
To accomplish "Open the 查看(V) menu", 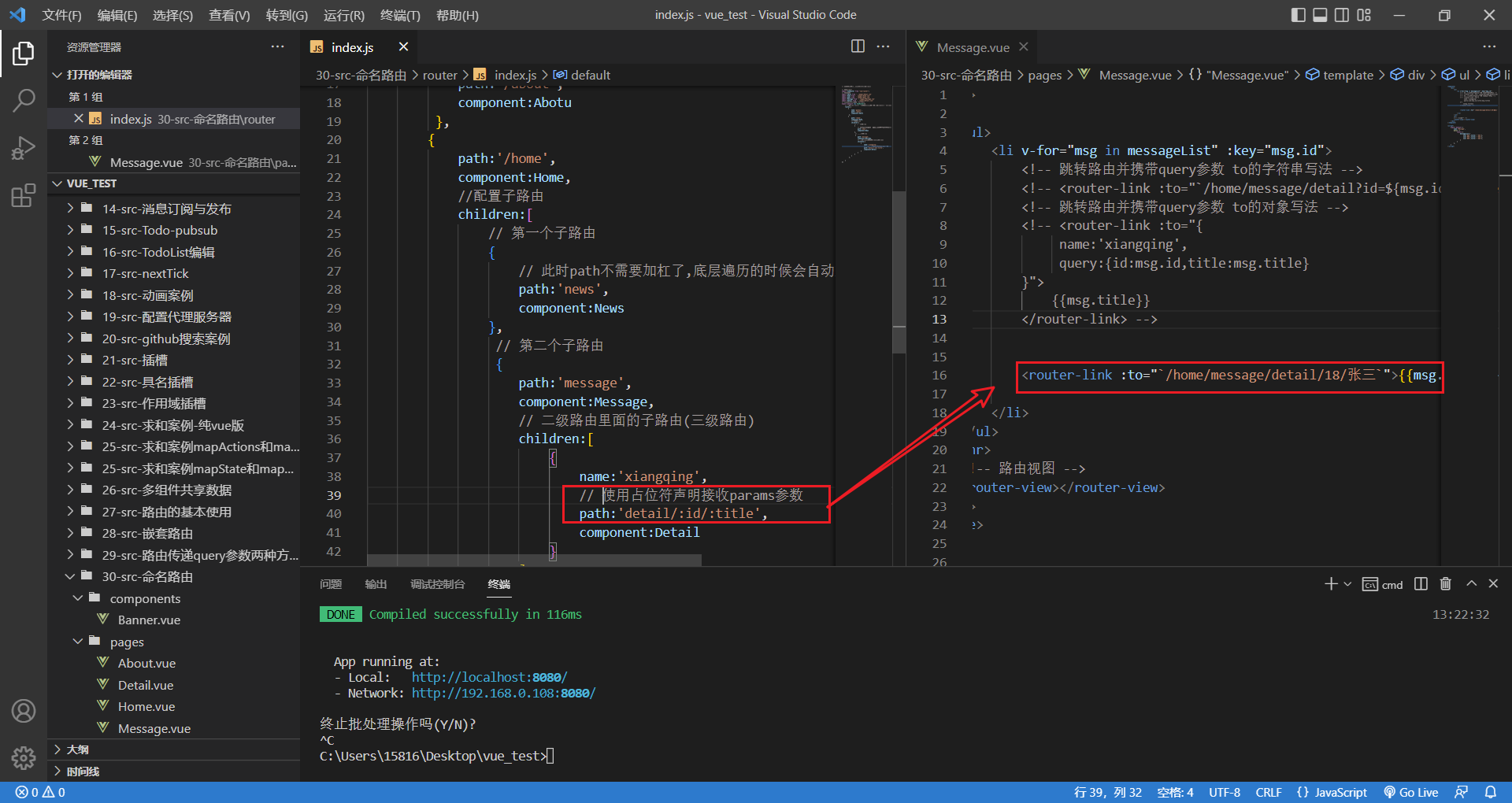I will coord(229,15).
